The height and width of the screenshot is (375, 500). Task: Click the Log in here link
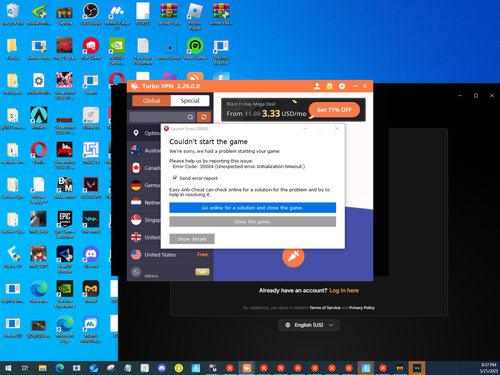[x=344, y=291]
